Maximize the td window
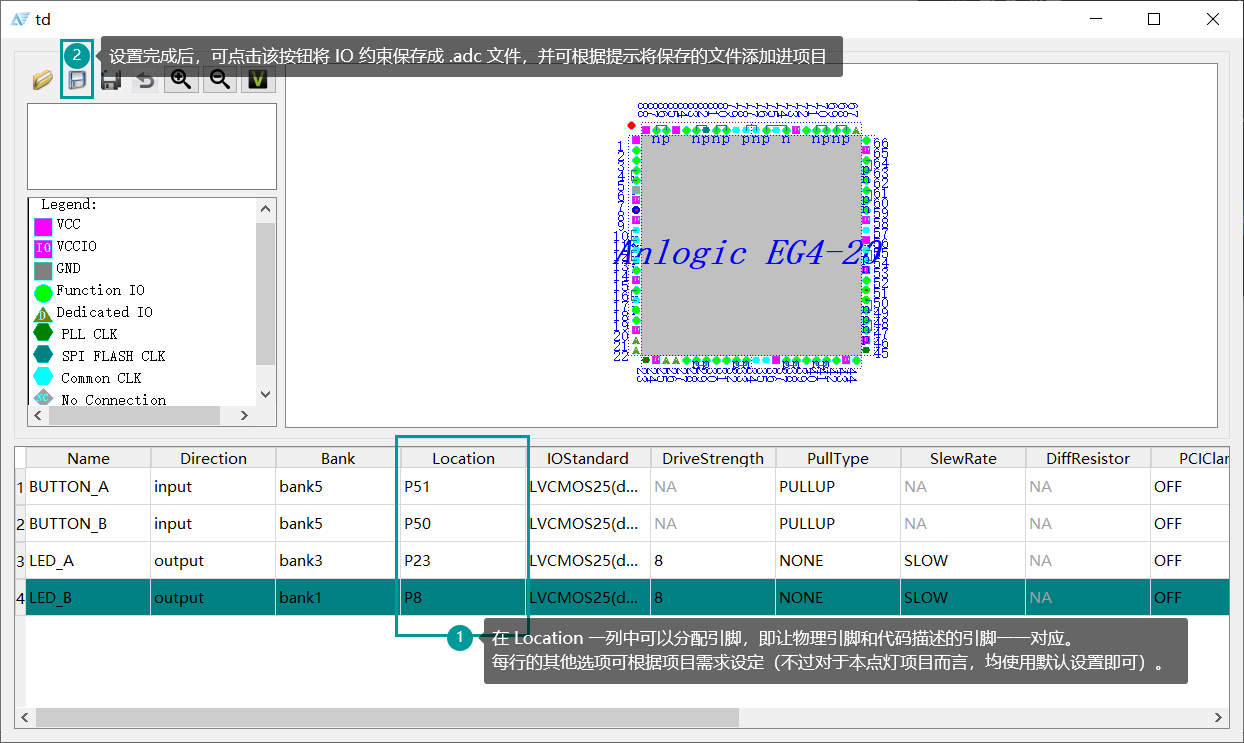Image resolution: width=1244 pixels, height=743 pixels. [x=1154, y=19]
